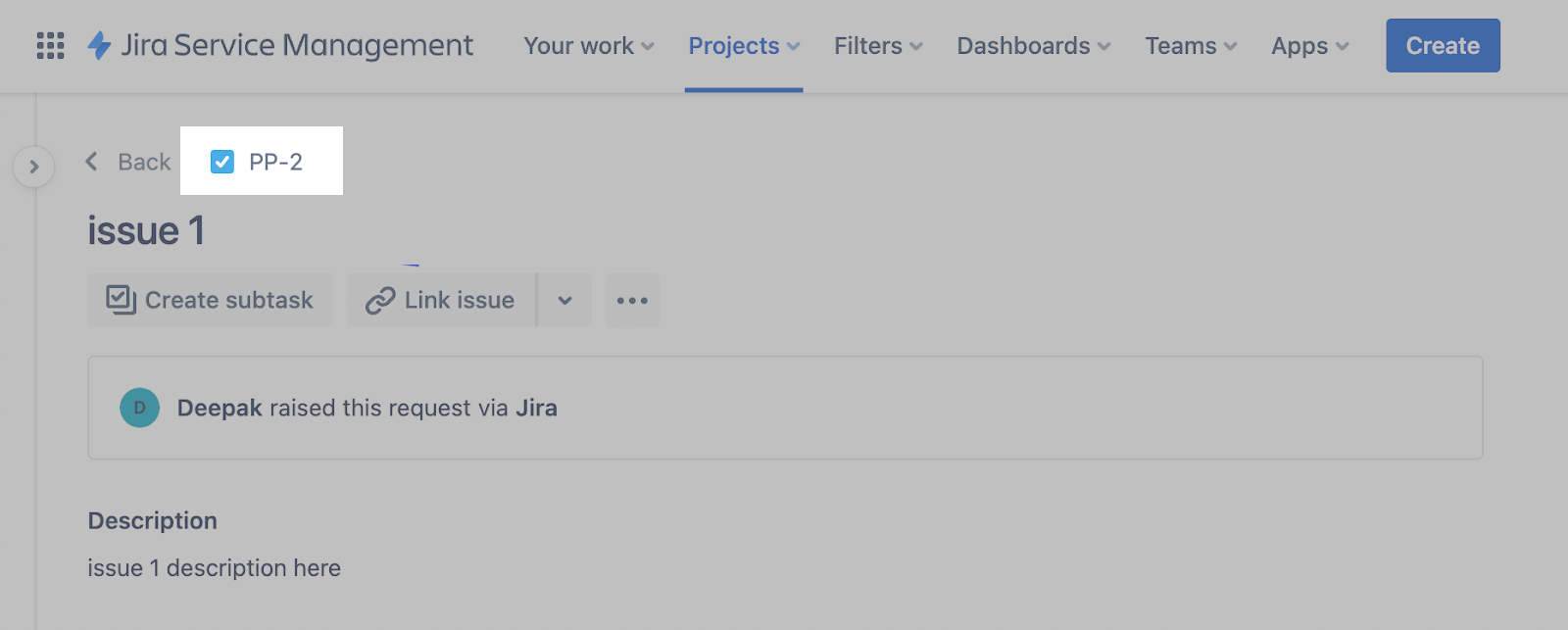Image resolution: width=1568 pixels, height=630 pixels.
Task: Open the Teams menu
Action: point(1191,46)
